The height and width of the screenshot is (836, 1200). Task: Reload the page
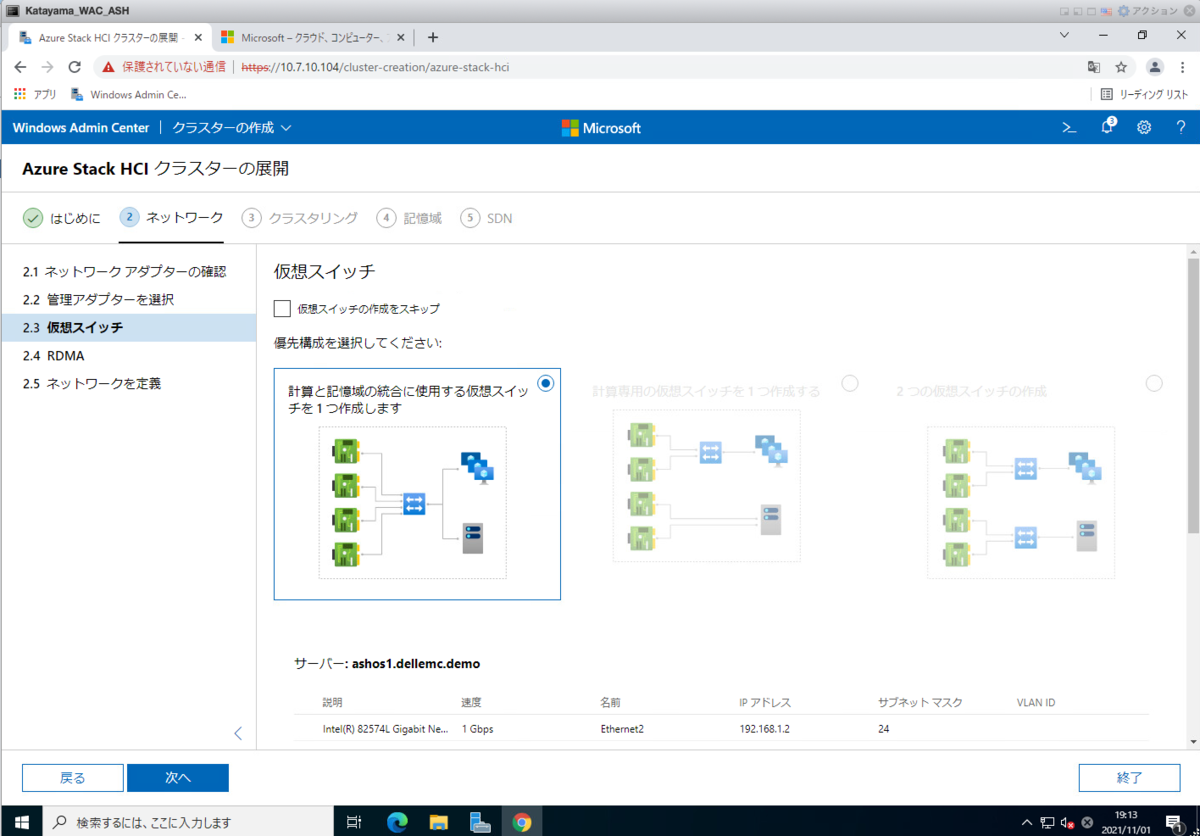pos(74,67)
